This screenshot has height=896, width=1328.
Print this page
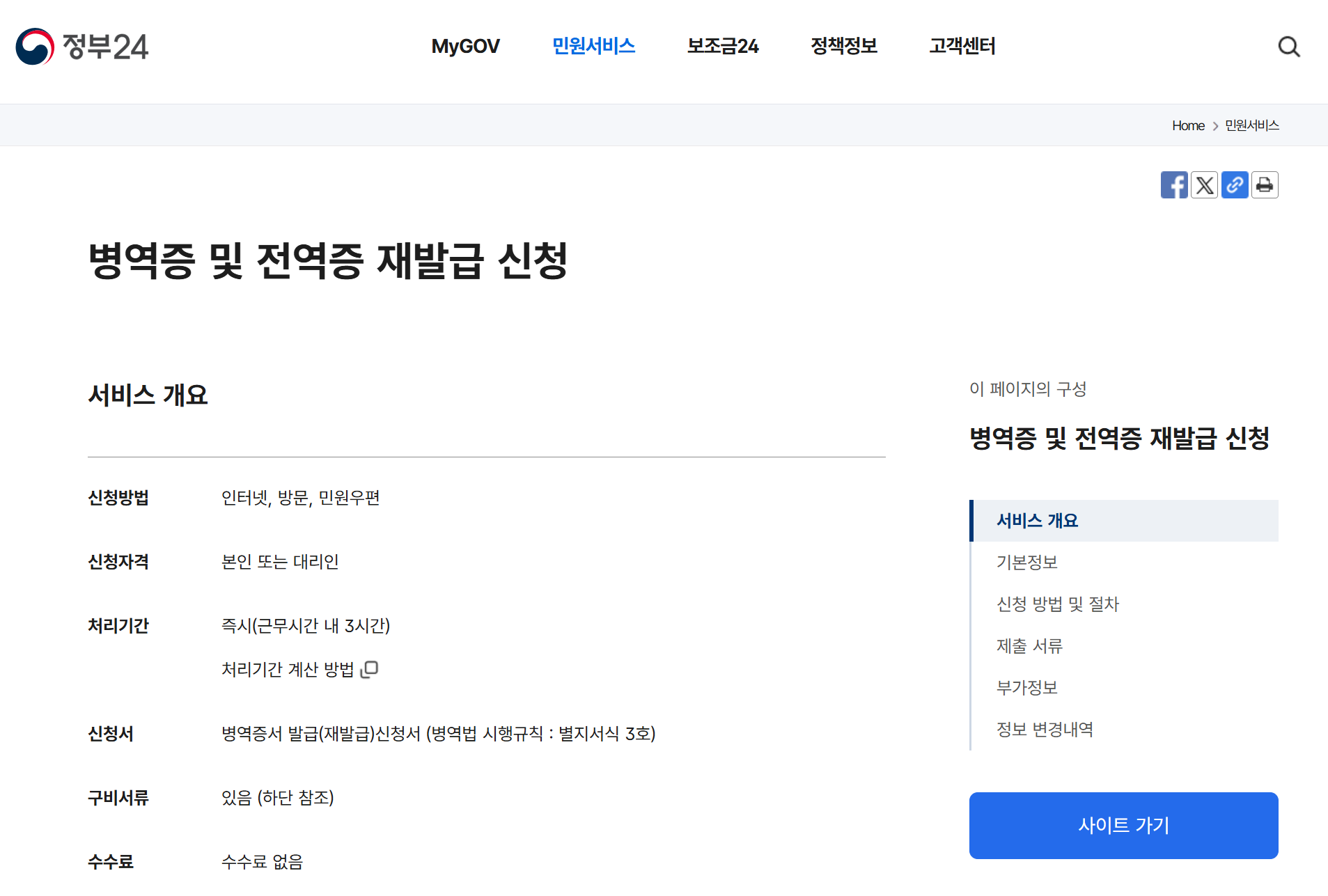coord(1265,184)
